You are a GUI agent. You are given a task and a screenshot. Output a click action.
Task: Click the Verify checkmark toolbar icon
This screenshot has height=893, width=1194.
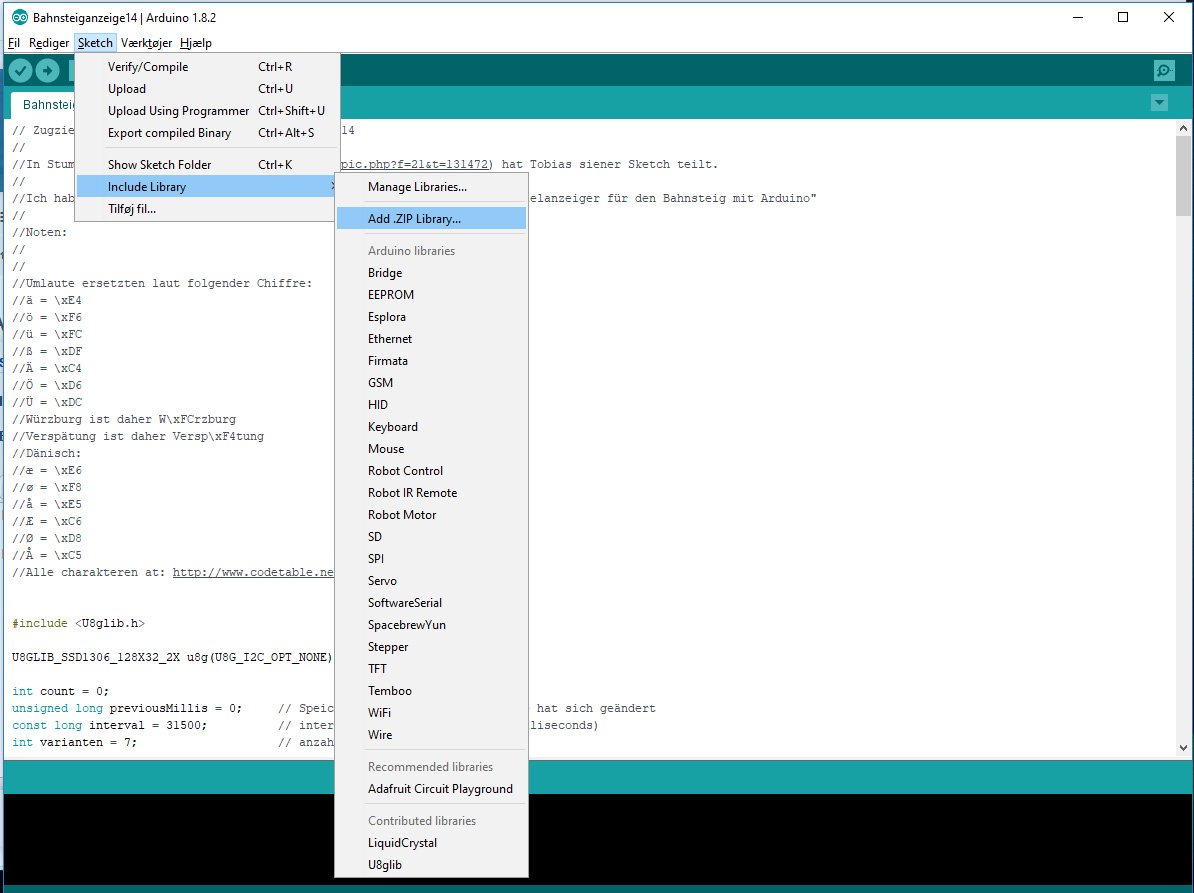(x=21, y=71)
